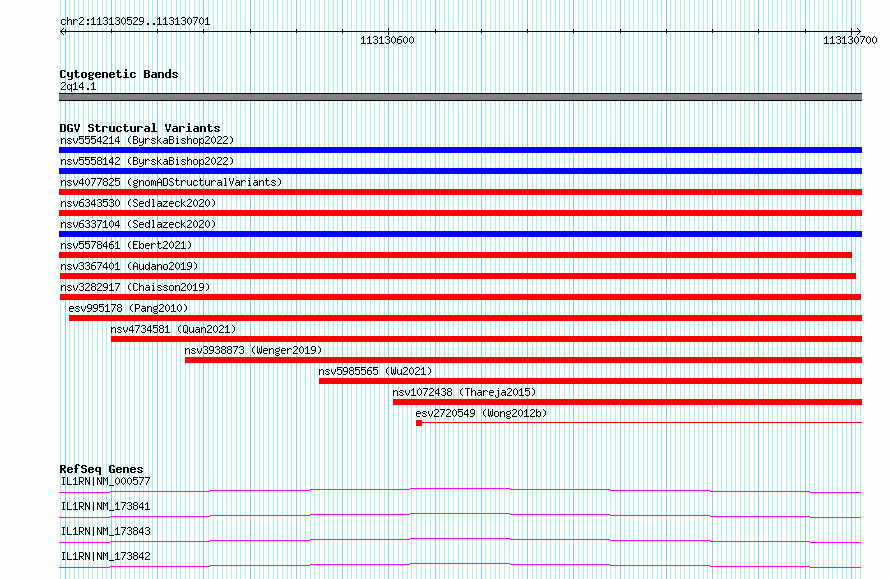
Task: Click the red nsv4077825 gnomAD bar
Action: pyautogui.click(x=460, y=192)
